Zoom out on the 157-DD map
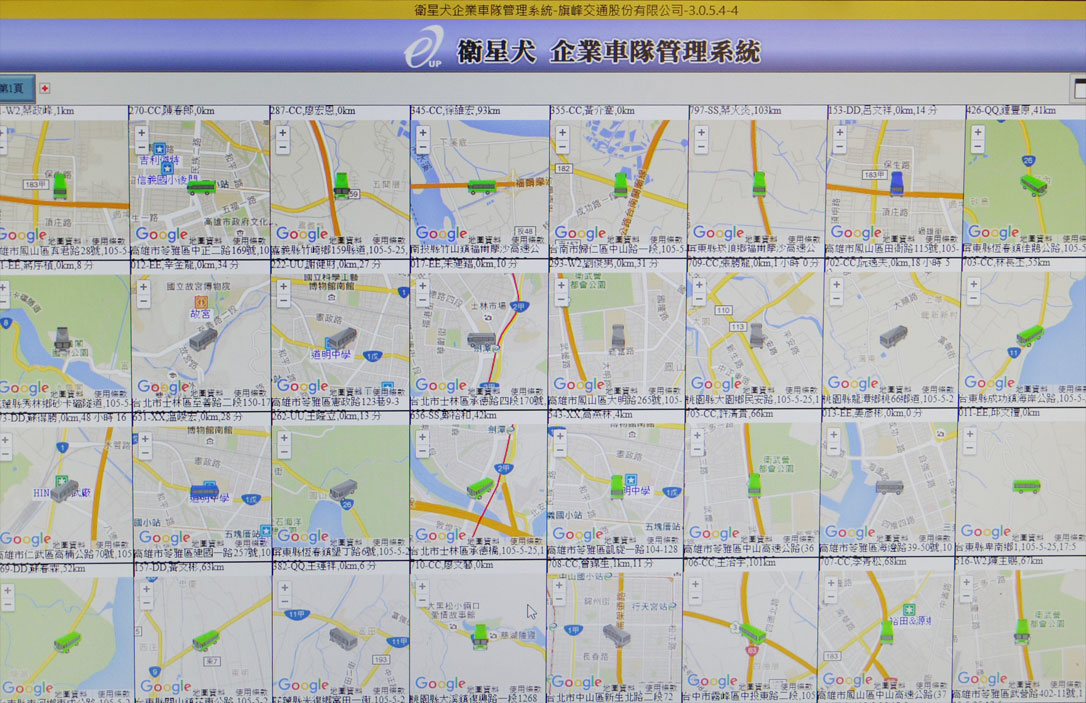 click(147, 603)
